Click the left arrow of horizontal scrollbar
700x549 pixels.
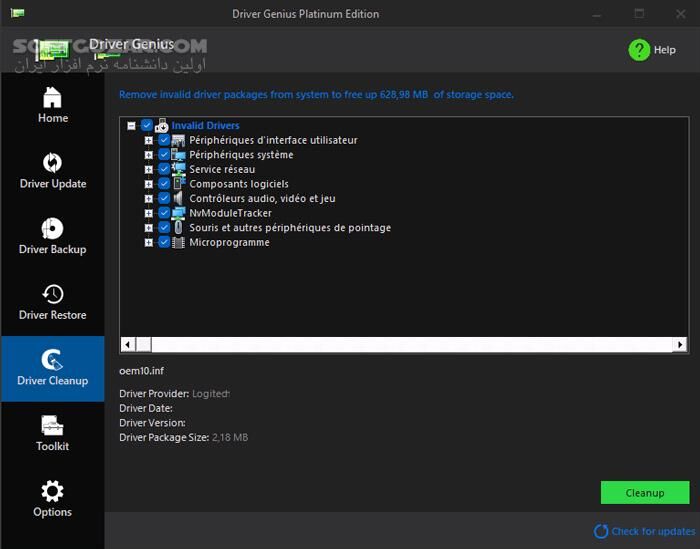pyautogui.click(x=128, y=344)
